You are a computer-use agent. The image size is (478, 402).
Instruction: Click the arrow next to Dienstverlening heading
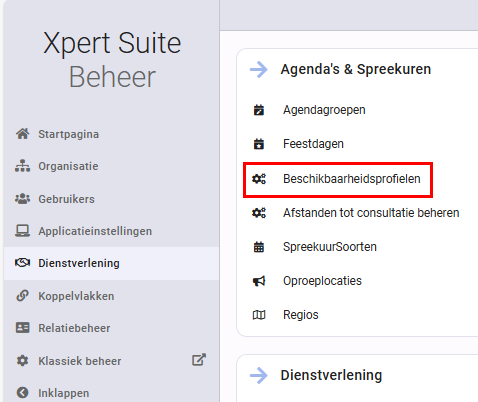259,376
